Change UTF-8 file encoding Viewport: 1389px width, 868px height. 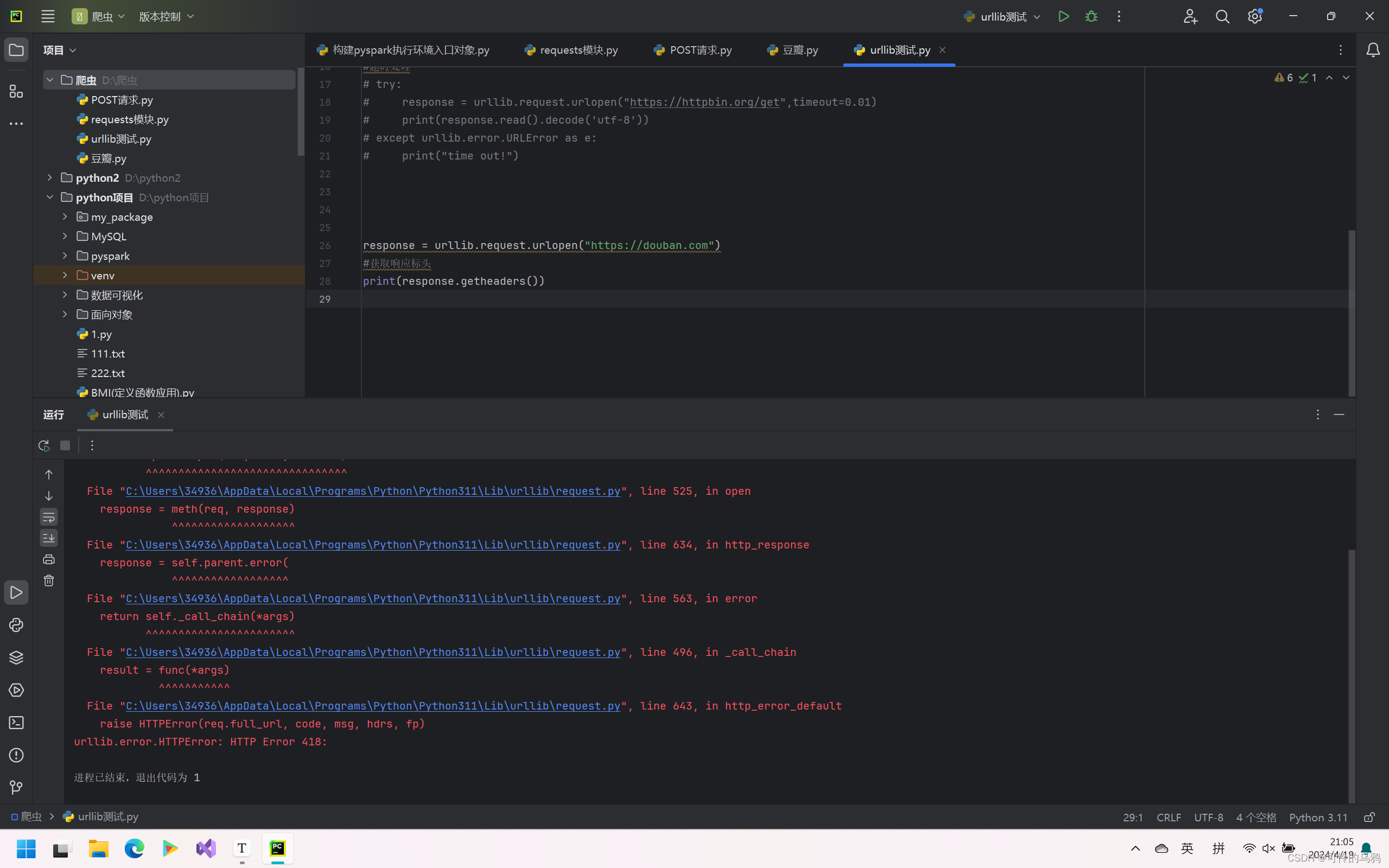coord(1208,817)
